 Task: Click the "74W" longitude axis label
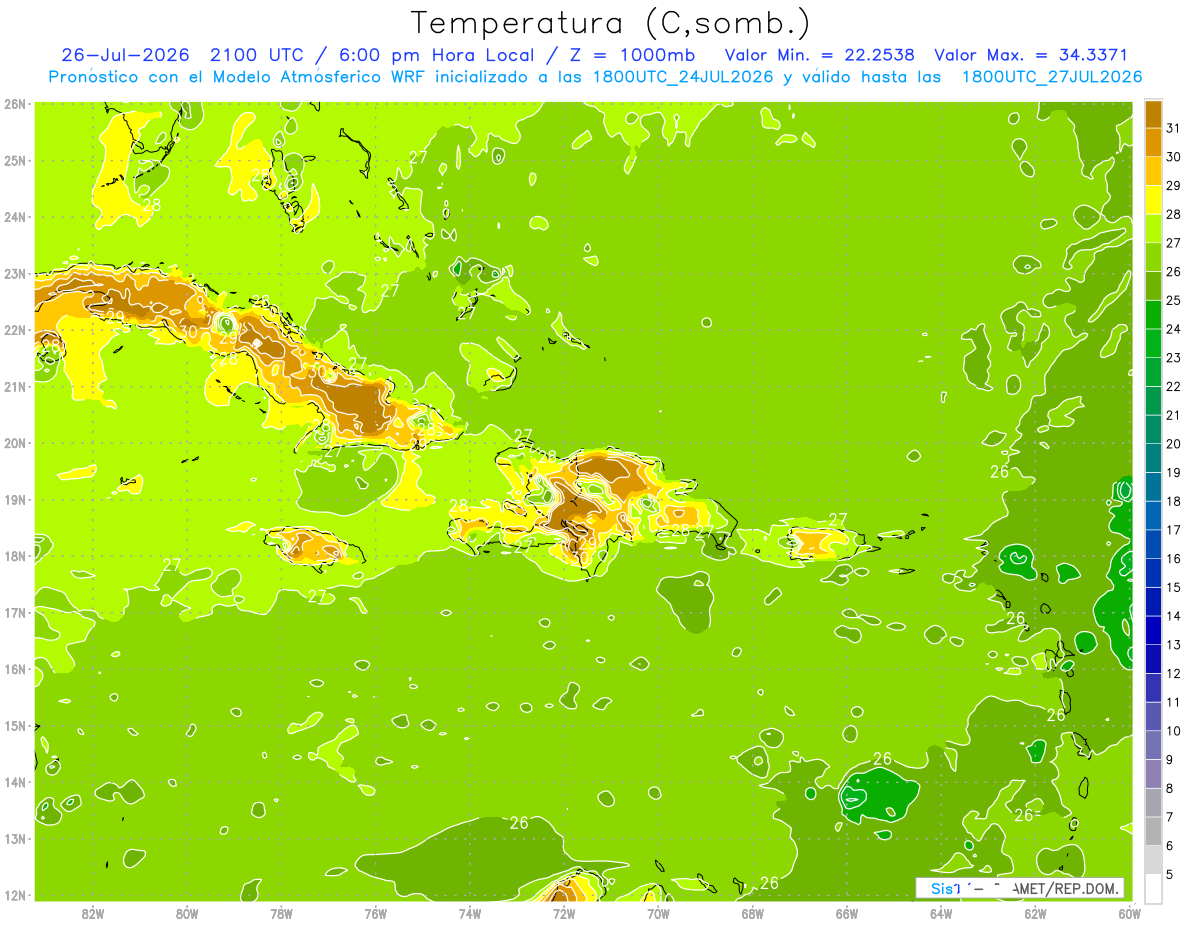point(470,913)
